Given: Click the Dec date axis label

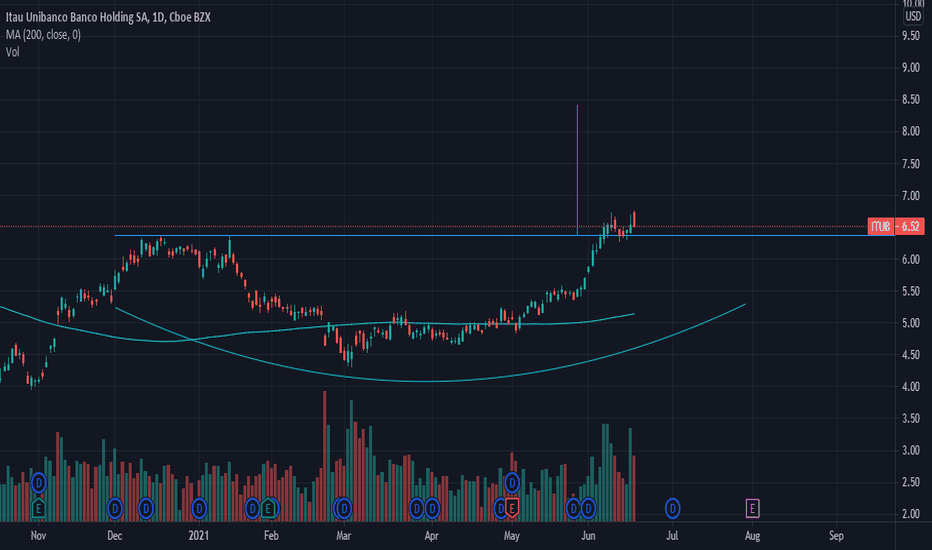Looking at the screenshot, I should coord(115,536).
